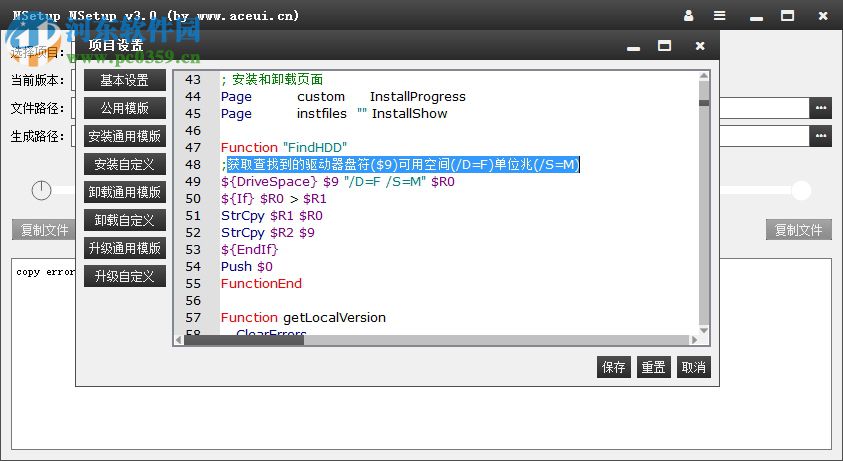Screen dimensions: 843x461
Task: Click line number 46 in gutter
Action: point(193,131)
